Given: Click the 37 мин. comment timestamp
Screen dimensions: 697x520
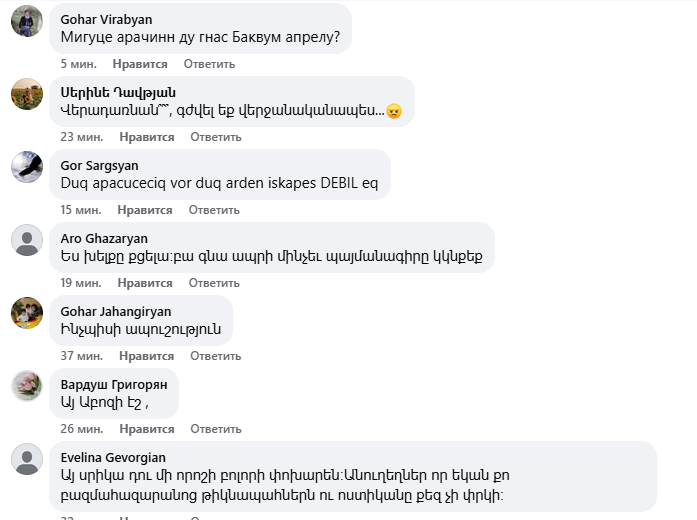Looking at the screenshot, I should click(82, 356).
